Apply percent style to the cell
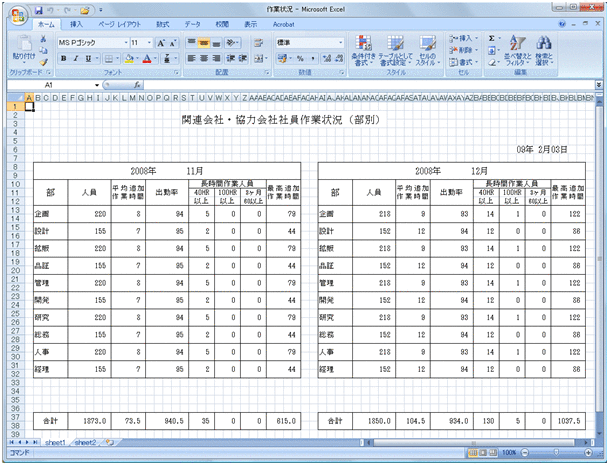The image size is (611, 467). tap(300, 59)
